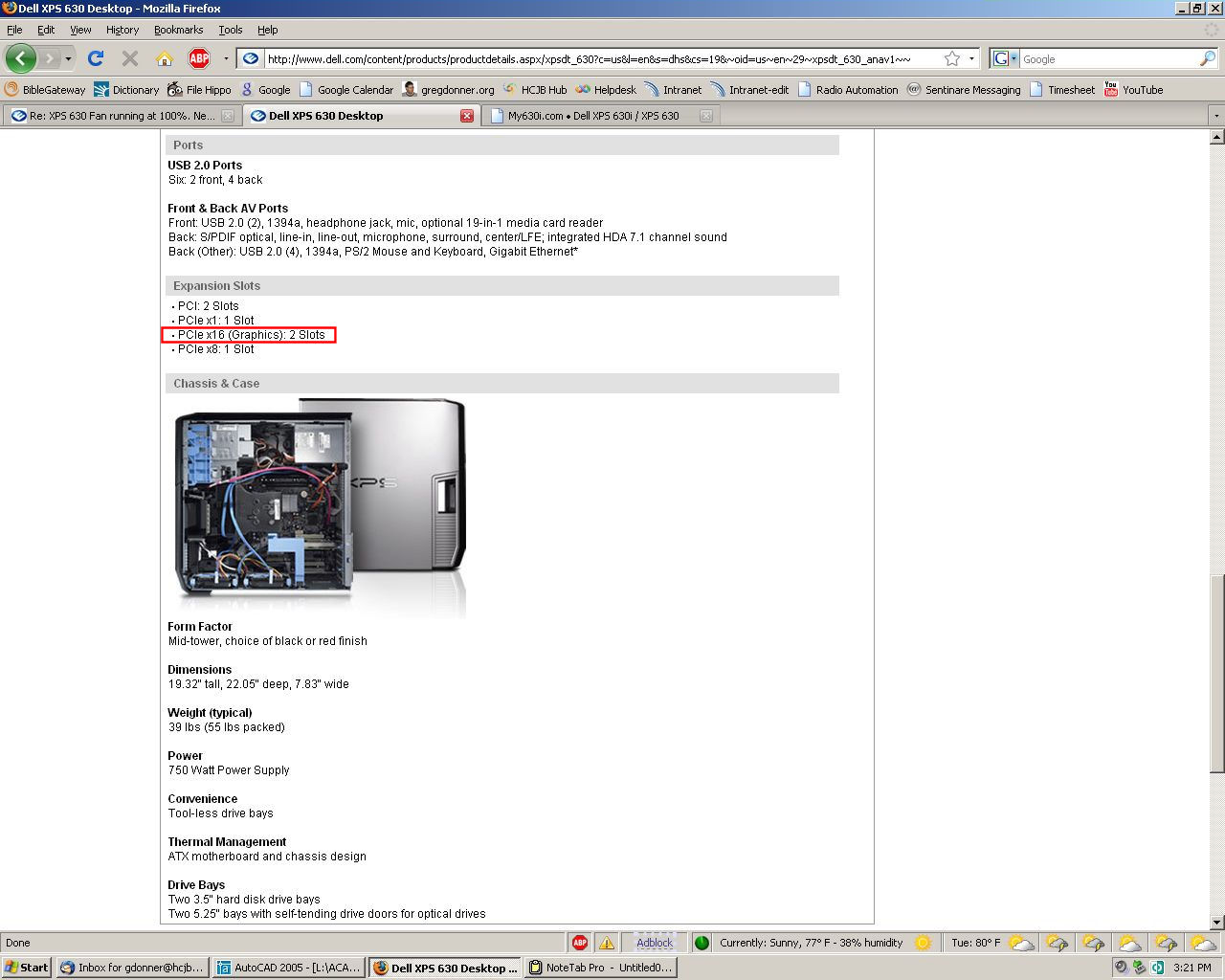The width and height of the screenshot is (1225, 980).
Task: Click the XPS 630 chassis product image
Action: point(320,507)
